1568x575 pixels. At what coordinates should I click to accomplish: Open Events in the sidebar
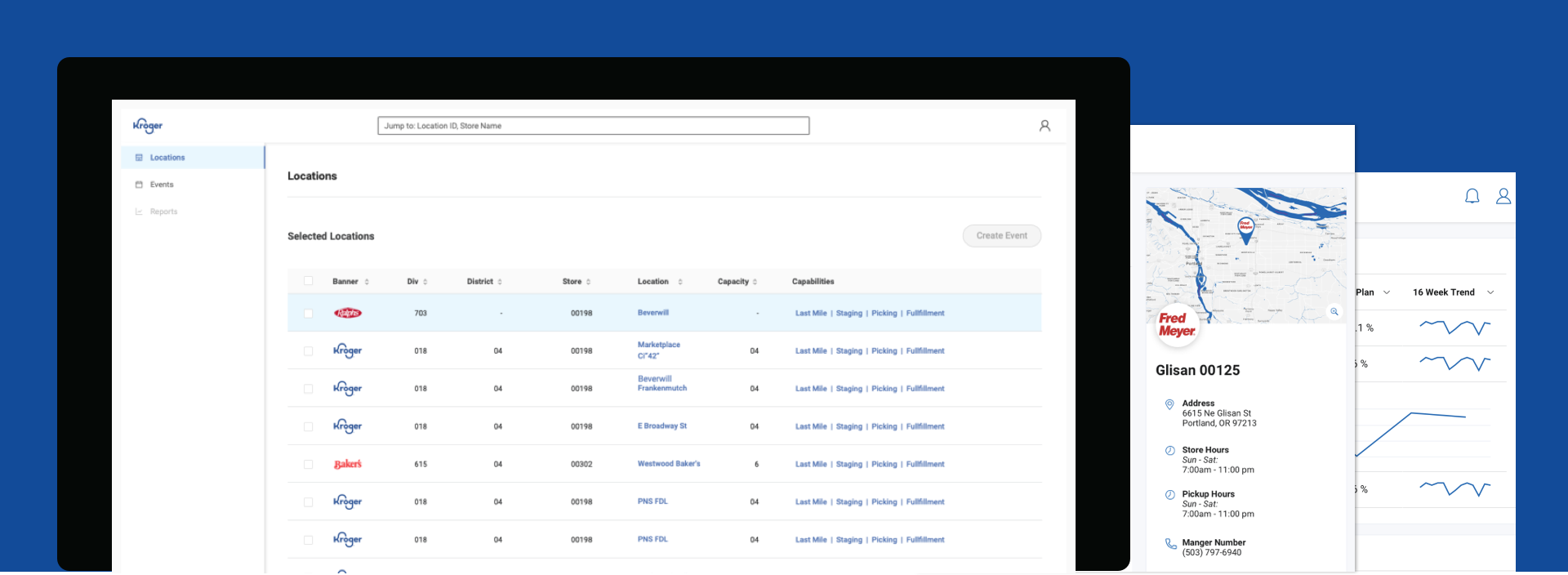tap(162, 185)
